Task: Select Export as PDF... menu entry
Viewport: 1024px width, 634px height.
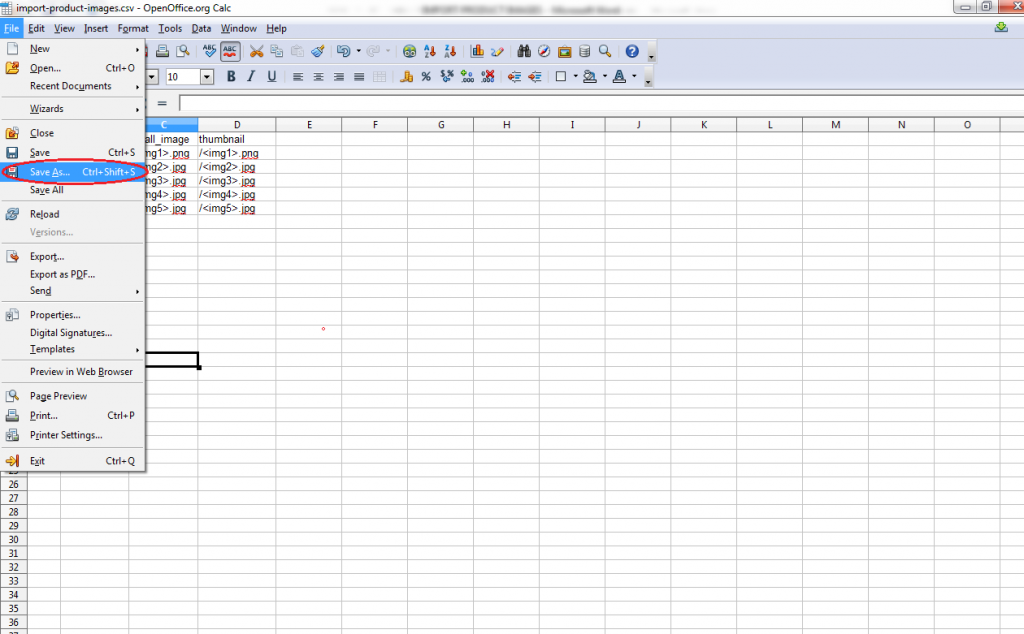Action: (62, 274)
